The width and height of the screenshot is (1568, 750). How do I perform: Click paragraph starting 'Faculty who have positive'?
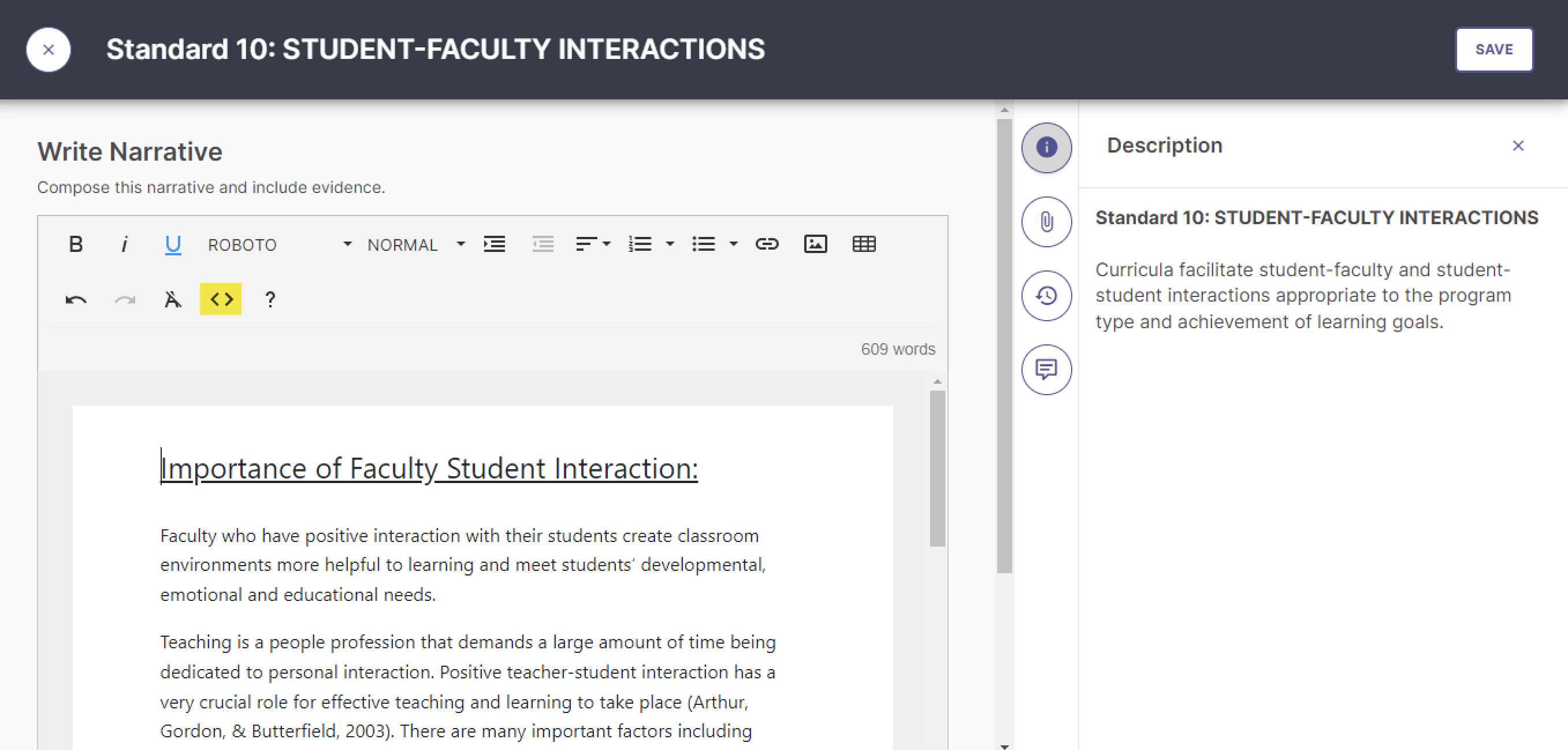463,565
